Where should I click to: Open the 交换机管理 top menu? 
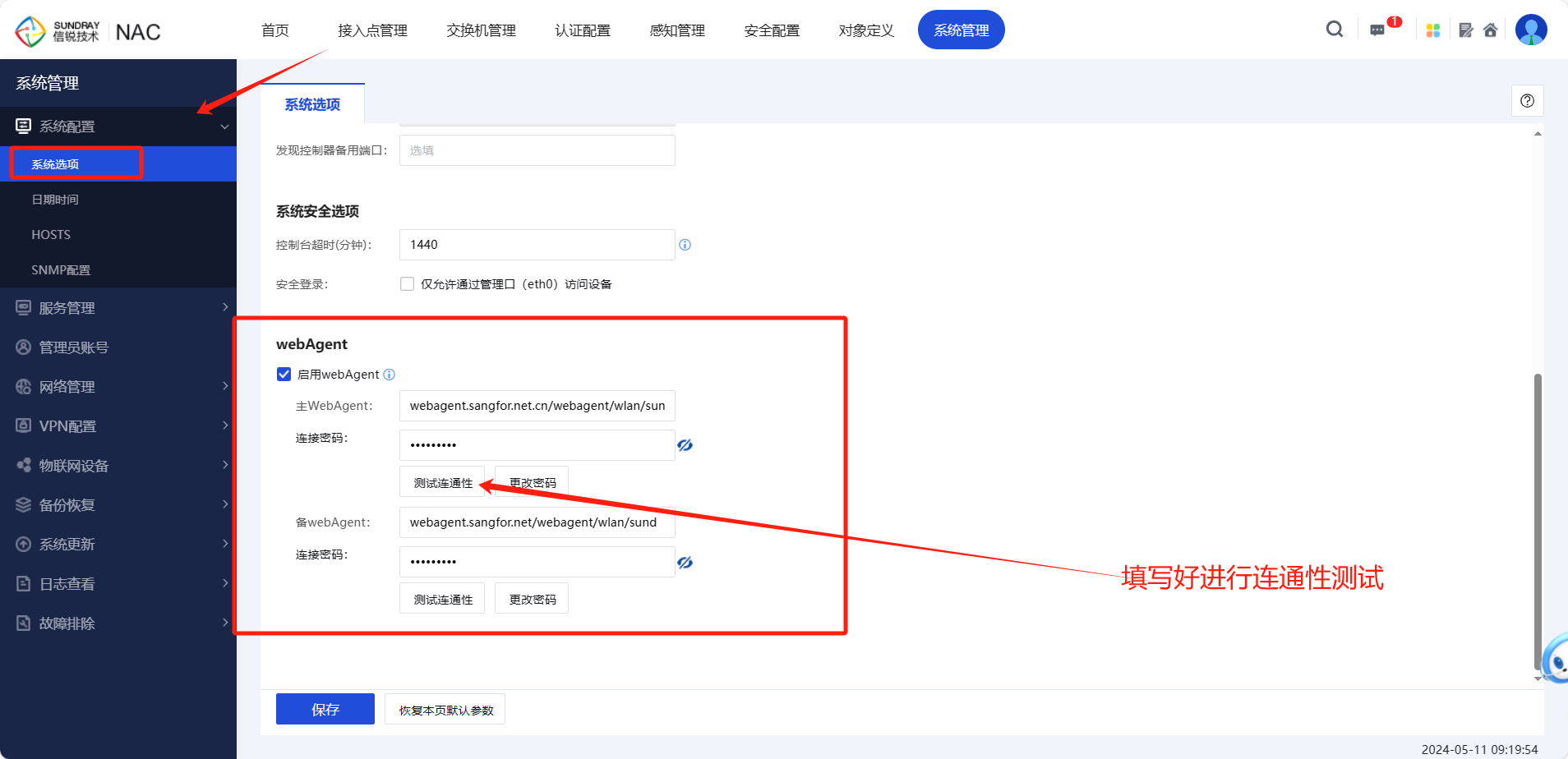point(481,30)
